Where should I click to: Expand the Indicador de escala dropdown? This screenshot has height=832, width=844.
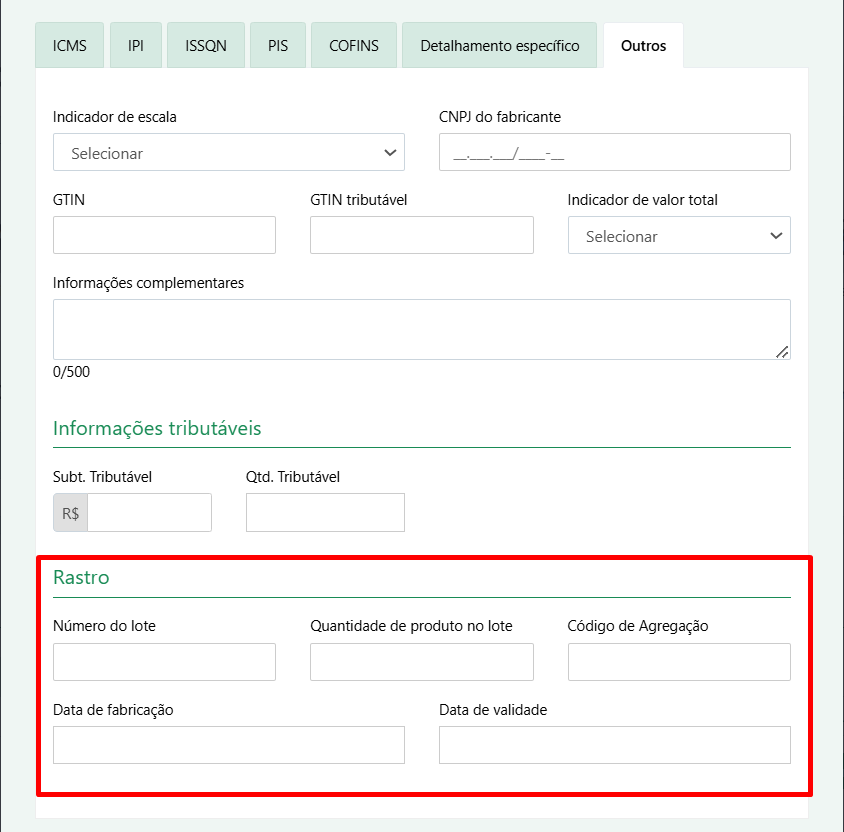click(x=229, y=152)
